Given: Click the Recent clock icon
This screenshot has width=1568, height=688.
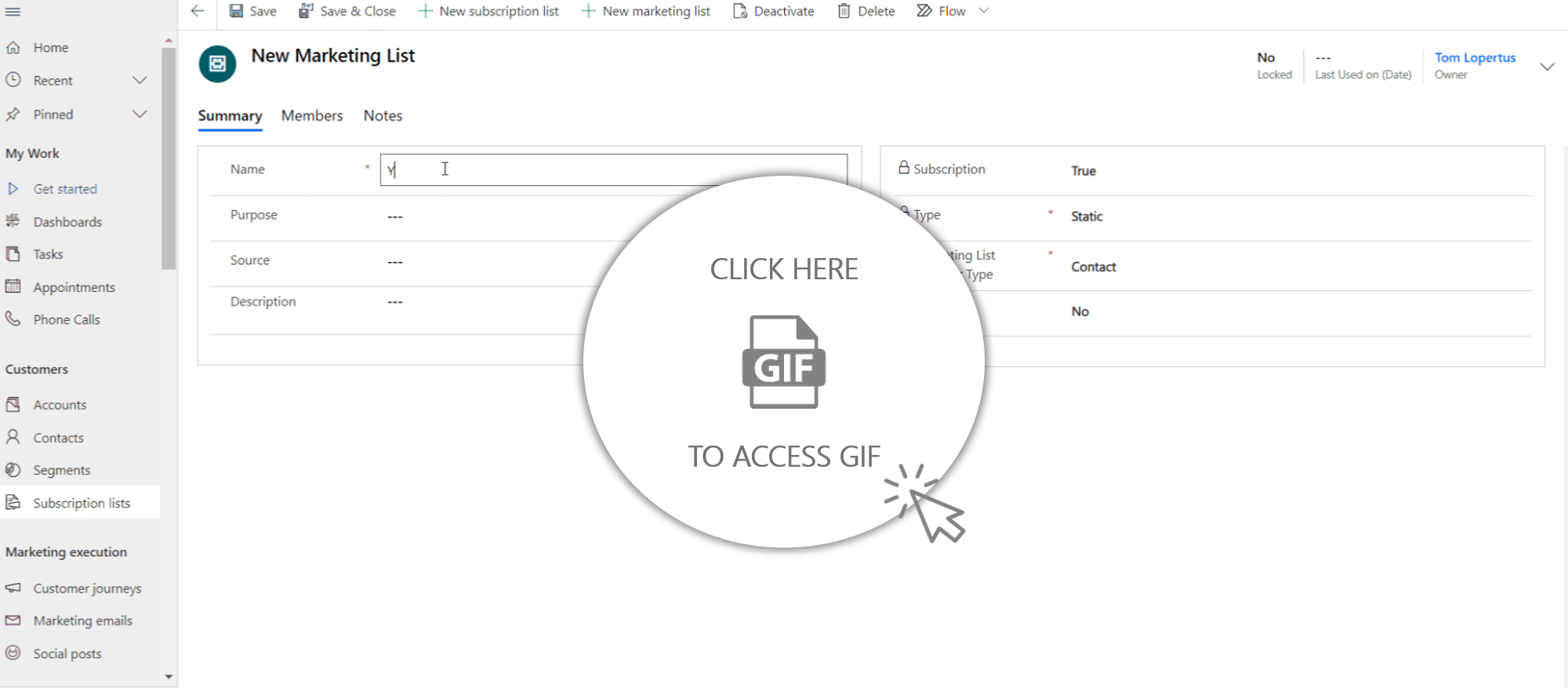Looking at the screenshot, I should coord(13,80).
